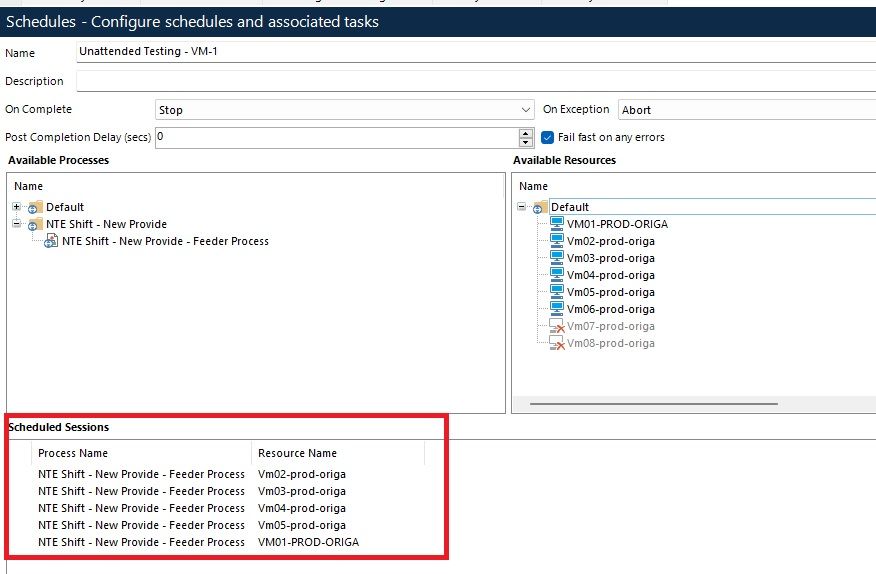Select the Vm04-prod-origa resource icon
Screen dimensions: 876x574
[x=557, y=275]
